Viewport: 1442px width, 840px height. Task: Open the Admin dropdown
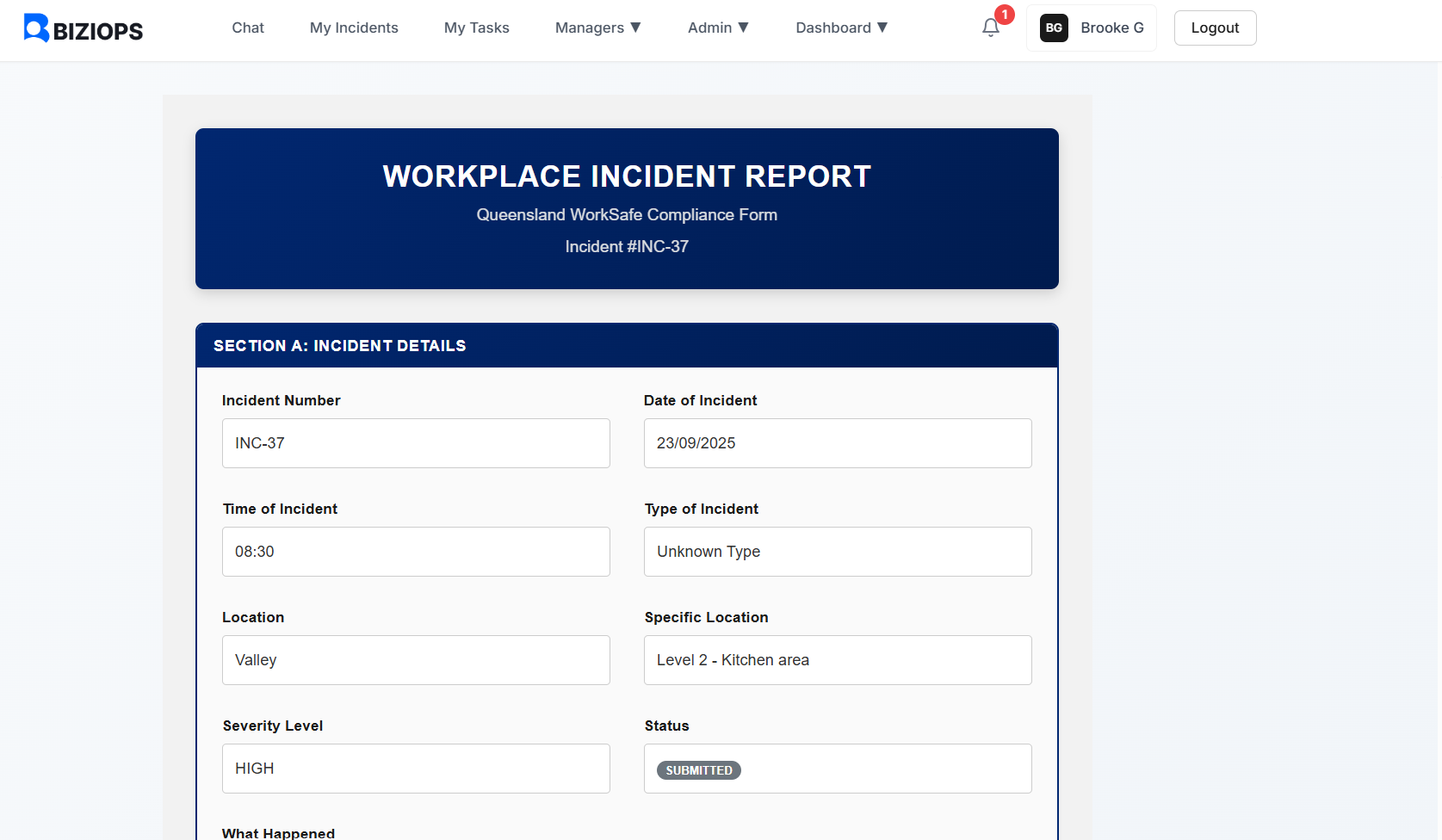(718, 28)
